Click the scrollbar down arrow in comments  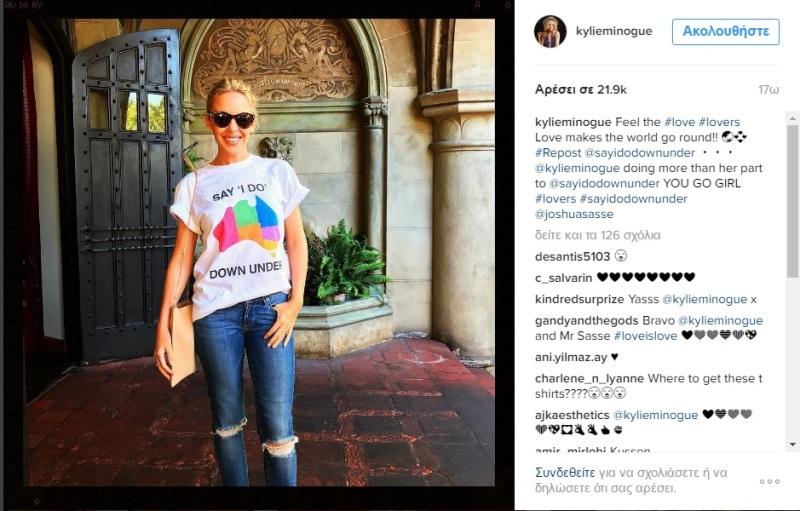(792, 445)
